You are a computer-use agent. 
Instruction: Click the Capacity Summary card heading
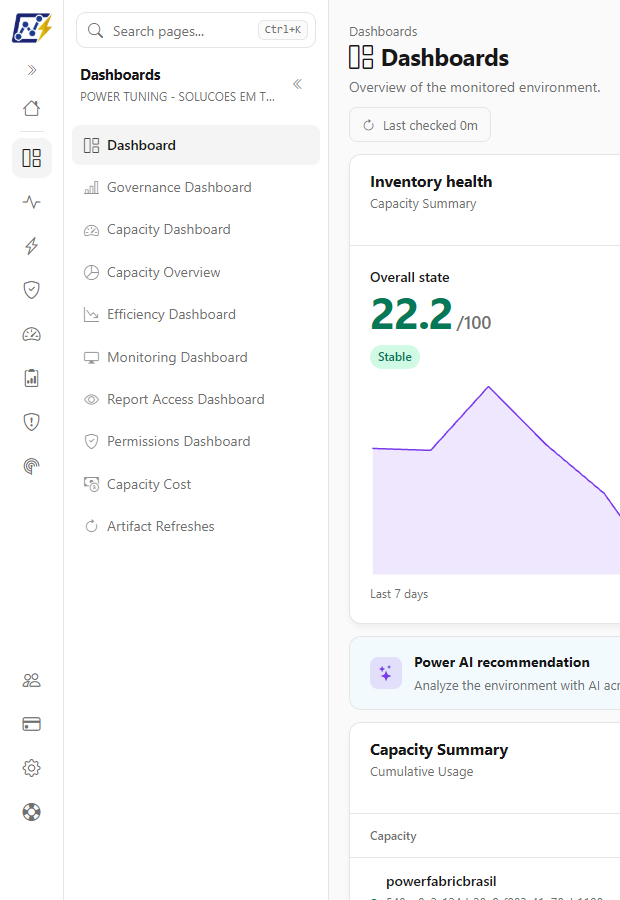pos(439,750)
